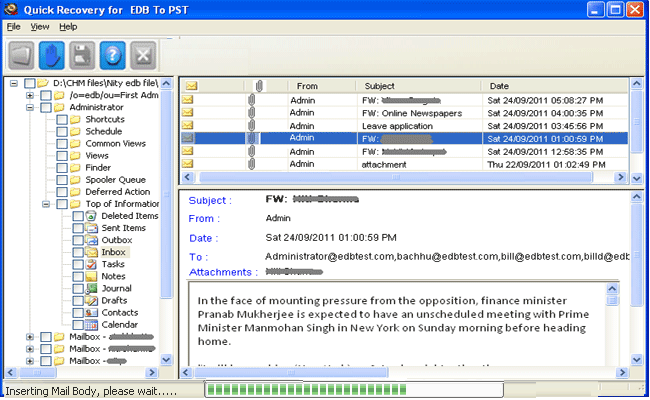
Task: Check the Calendar folder checkbox
Action: coord(78,325)
